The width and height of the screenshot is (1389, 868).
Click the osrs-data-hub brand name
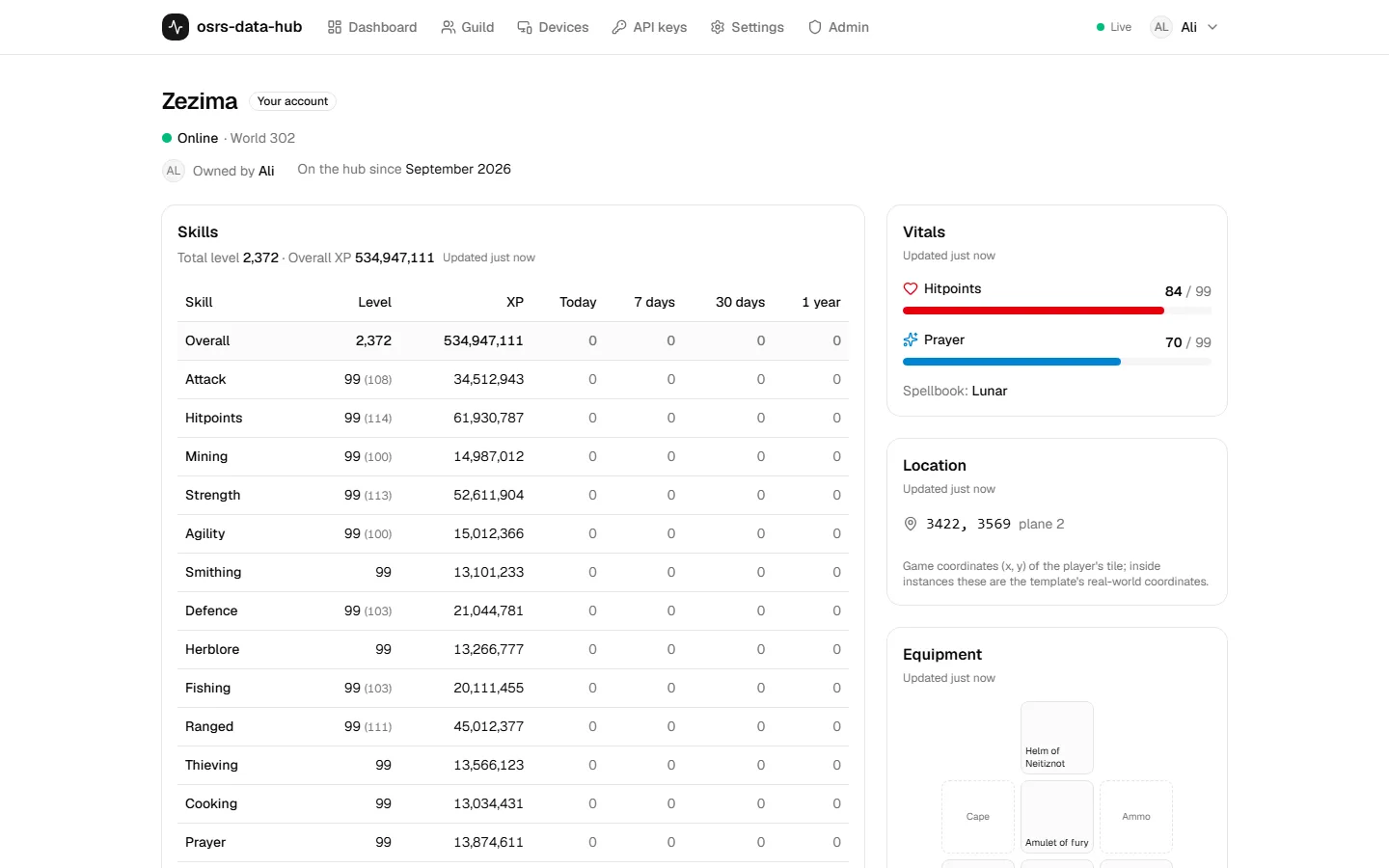coord(250,27)
